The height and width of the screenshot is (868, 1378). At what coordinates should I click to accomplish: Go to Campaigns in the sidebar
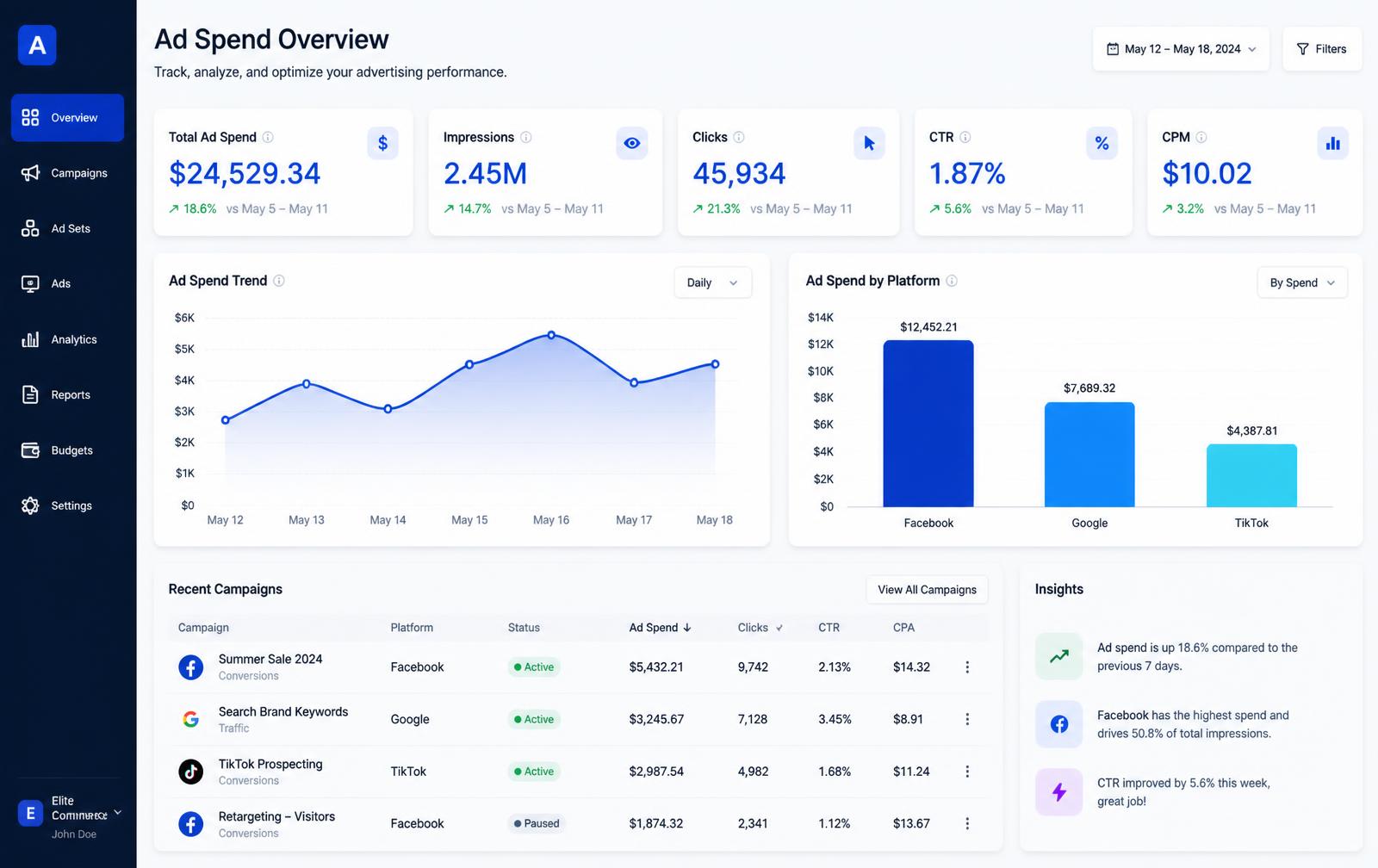(67, 173)
